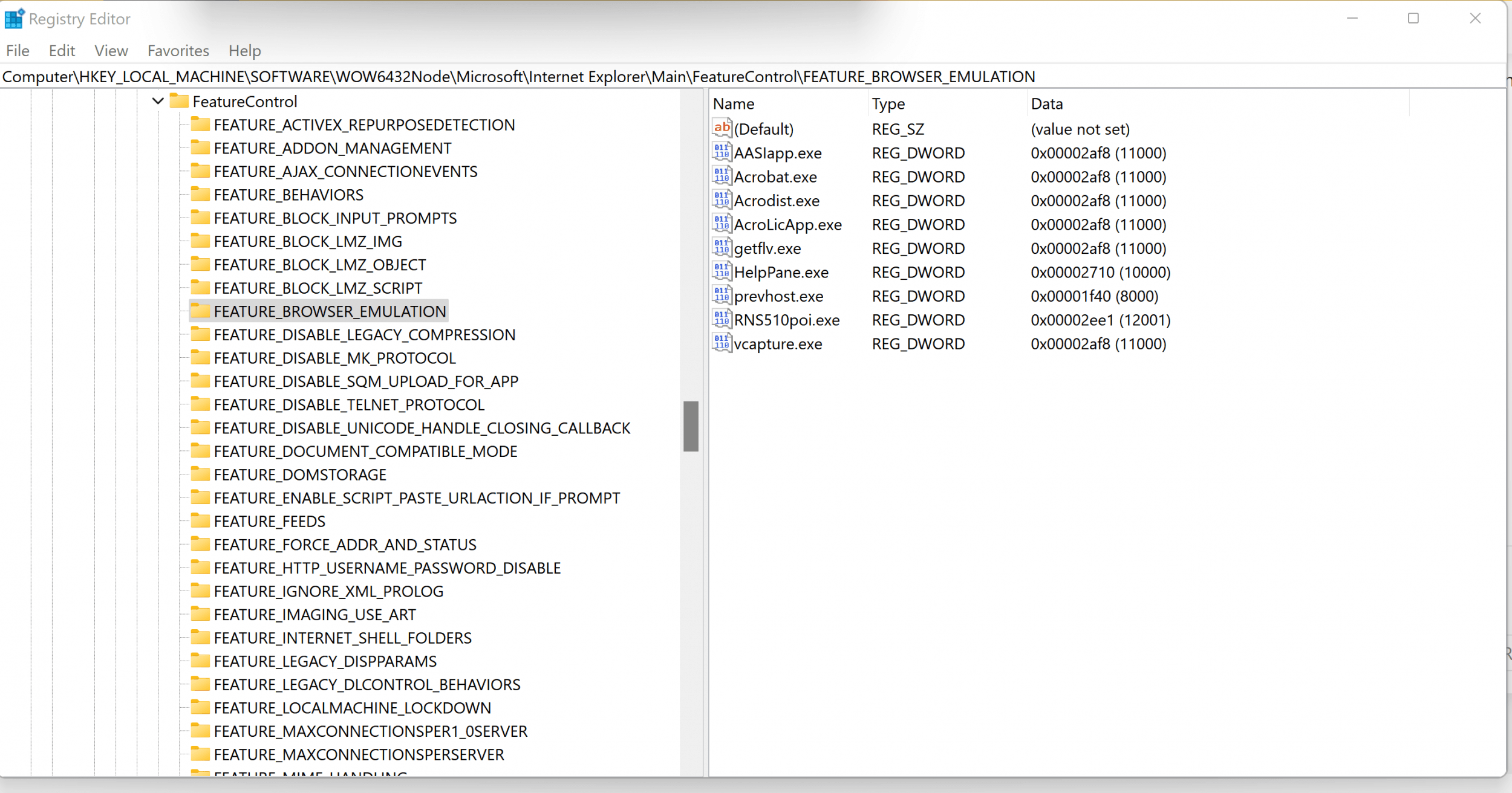This screenshot has width=1512, height=793.
Task: Click the RNS510poi.exe DWORD icon
Action: [722, 319]
